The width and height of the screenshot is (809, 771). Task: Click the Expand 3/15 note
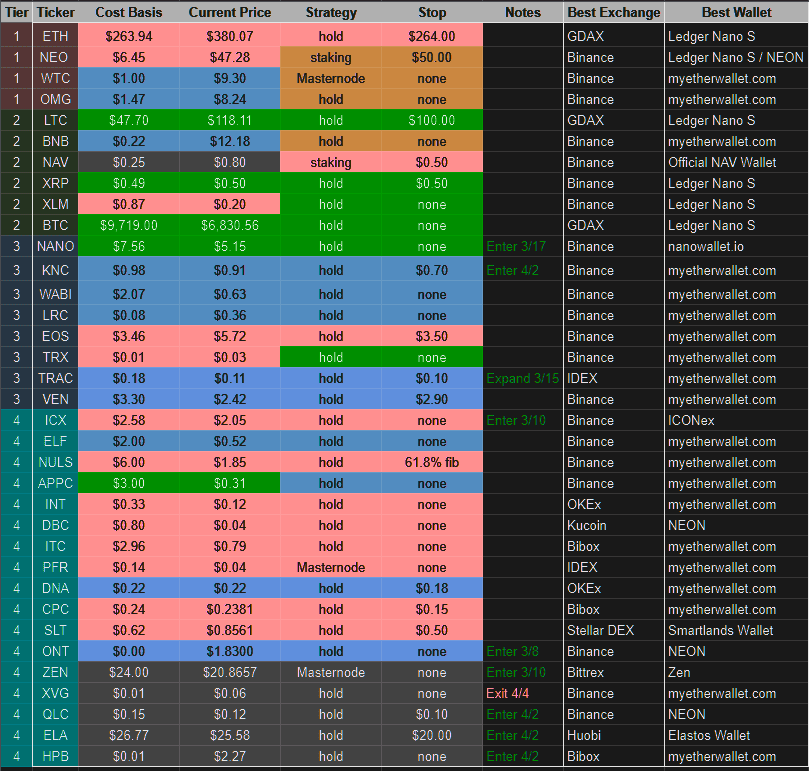[x=523, y=378]
